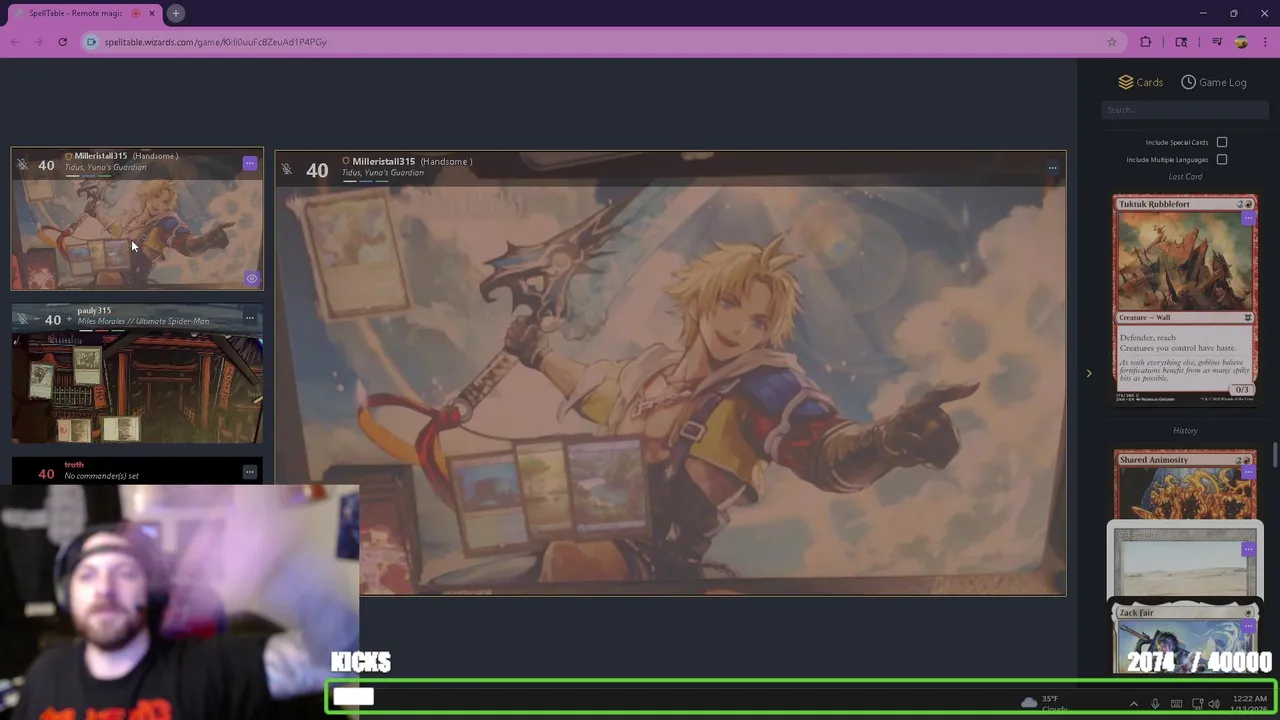
Task: Show hidden system tray icons
Action: click(1133, 704)
